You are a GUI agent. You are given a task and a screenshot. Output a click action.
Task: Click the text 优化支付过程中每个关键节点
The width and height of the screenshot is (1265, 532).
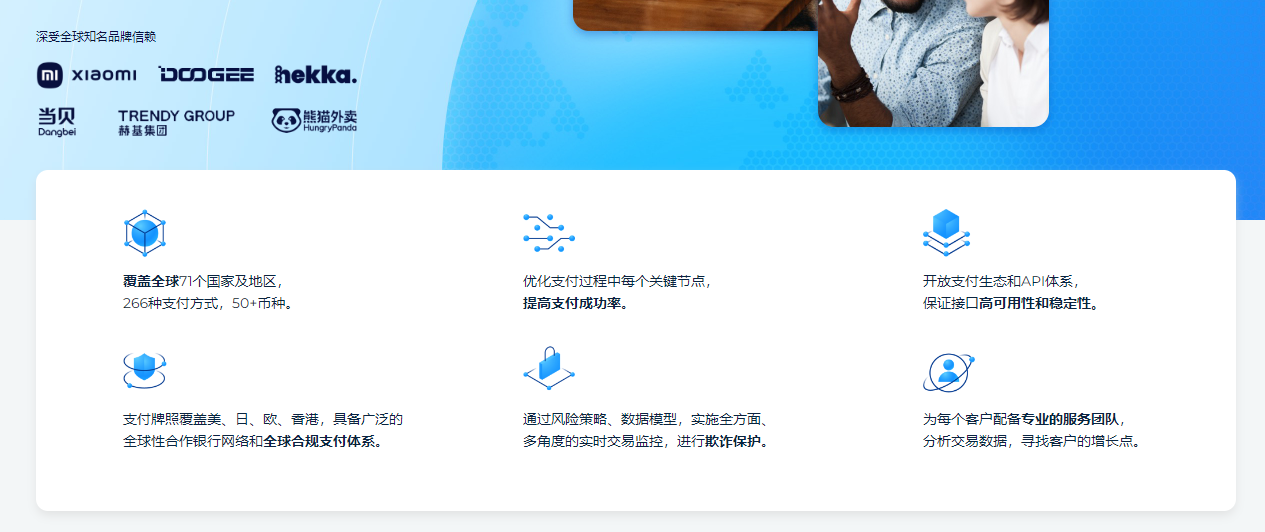(x=617, y=281)
